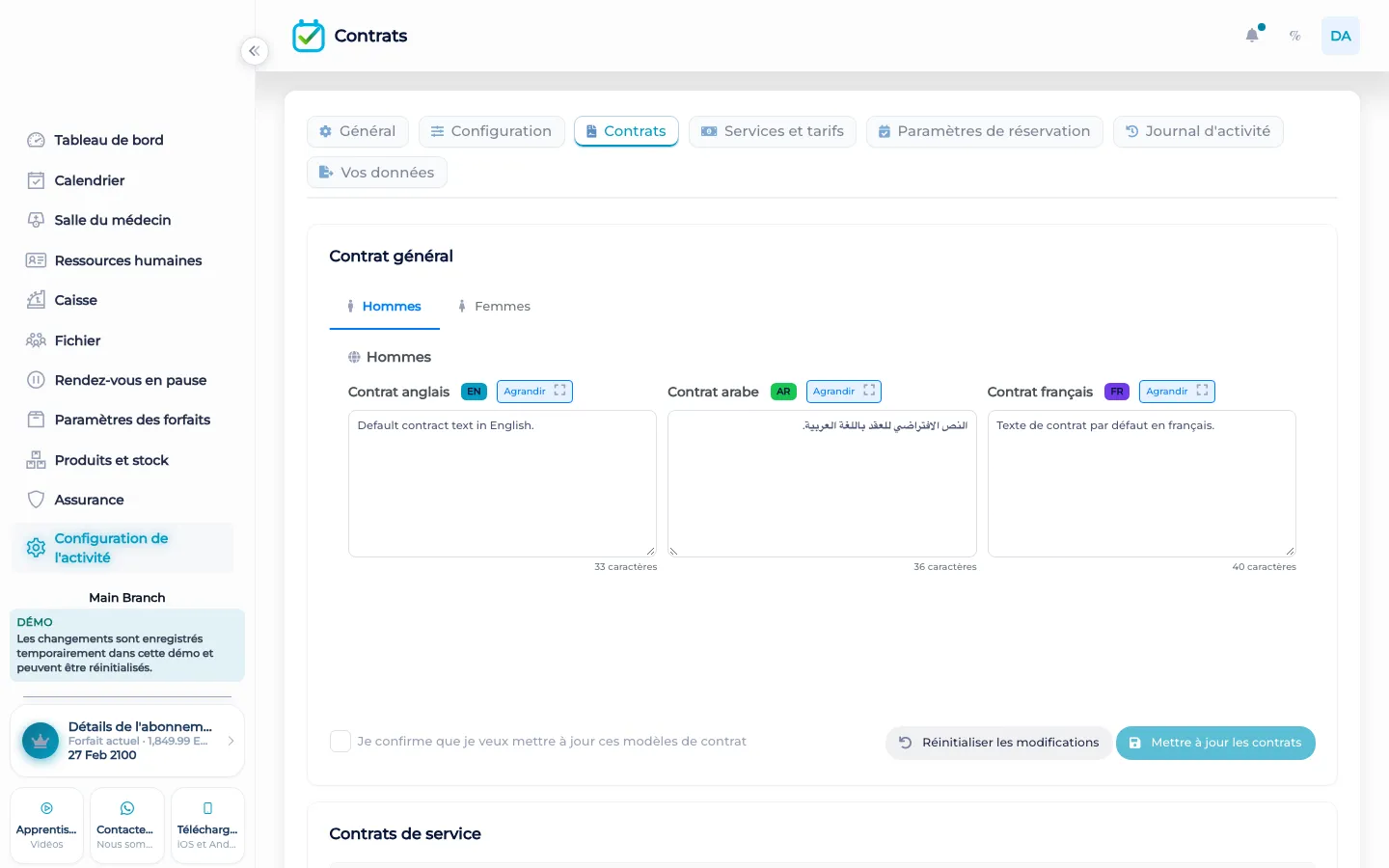Collapse the sidebar with double chevron button
This screenshot has height=868, width=1389.
tap(254, 51)
